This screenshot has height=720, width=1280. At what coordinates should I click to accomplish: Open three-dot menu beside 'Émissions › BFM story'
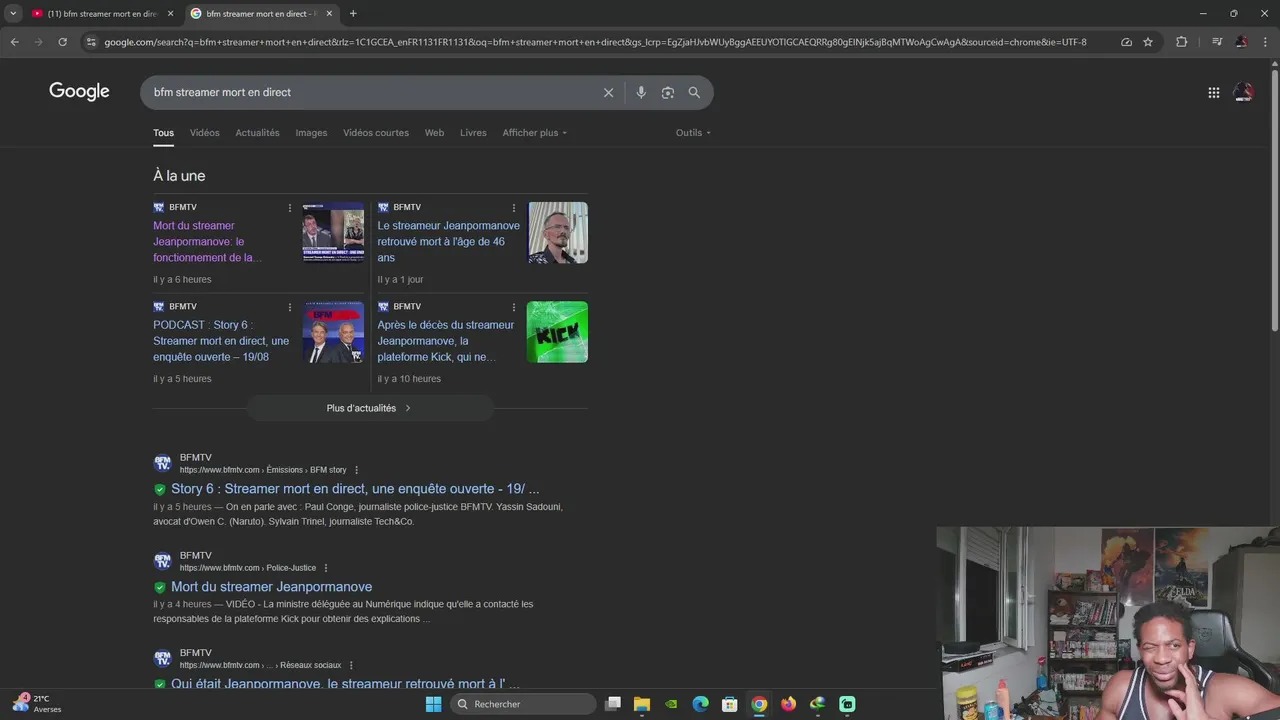click(x=356, y=470)
